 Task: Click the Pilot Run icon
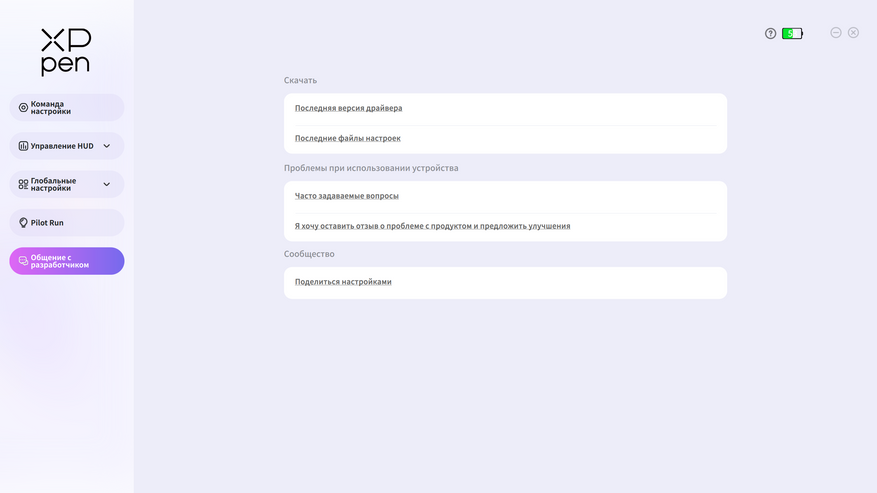(23, 223)
